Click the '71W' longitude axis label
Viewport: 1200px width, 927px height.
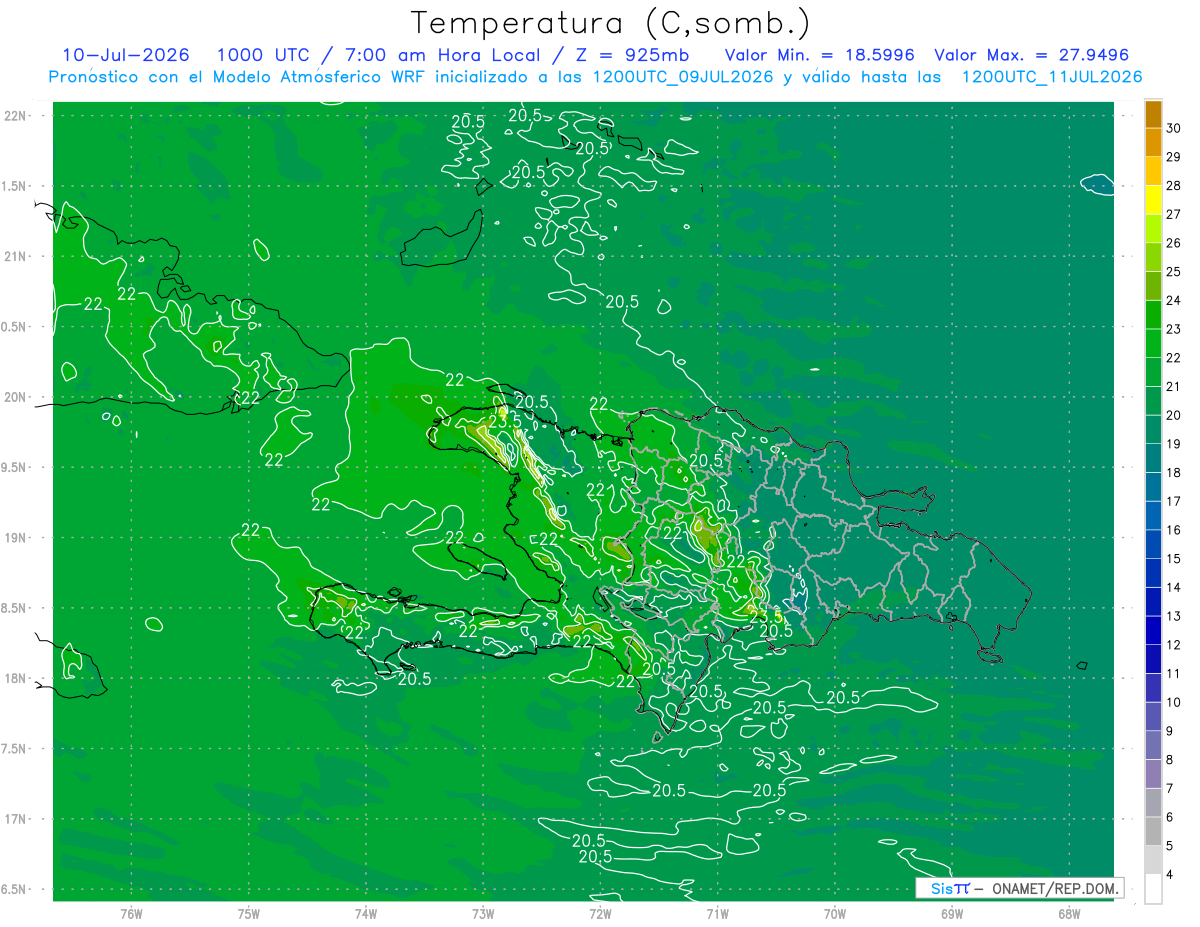click(717, 913)
